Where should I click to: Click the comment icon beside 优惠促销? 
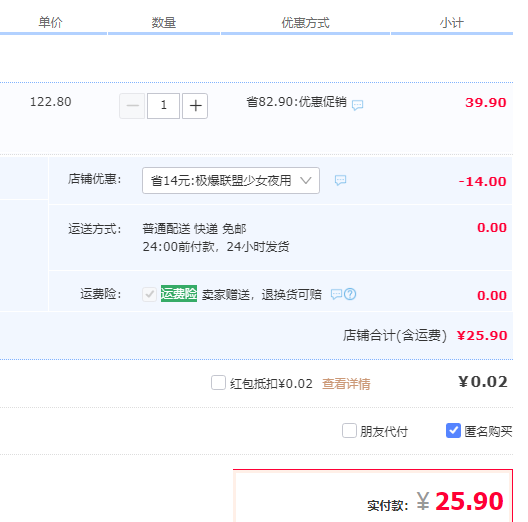357,105
